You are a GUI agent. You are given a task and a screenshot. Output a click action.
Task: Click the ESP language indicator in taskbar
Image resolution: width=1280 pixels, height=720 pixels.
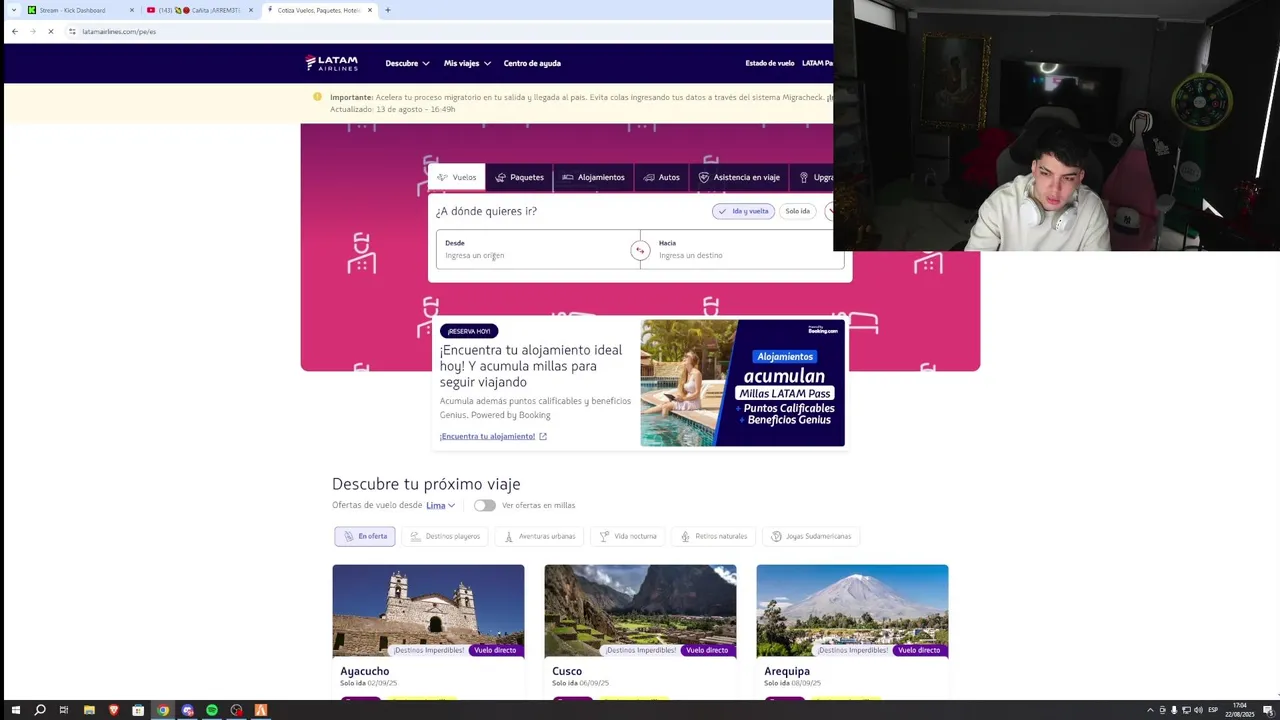pos(1213,710)
